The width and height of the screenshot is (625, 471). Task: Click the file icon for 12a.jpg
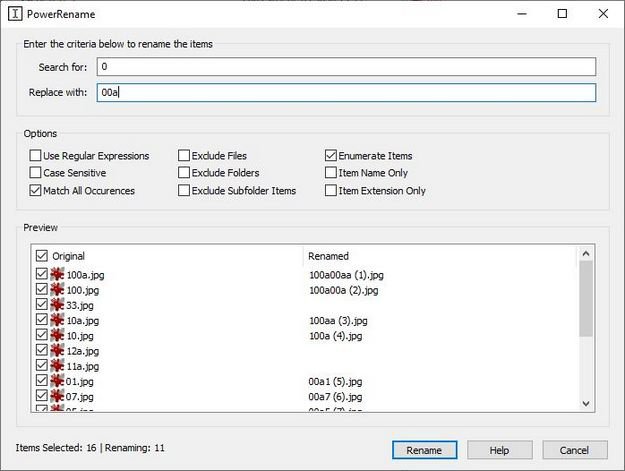57,351
